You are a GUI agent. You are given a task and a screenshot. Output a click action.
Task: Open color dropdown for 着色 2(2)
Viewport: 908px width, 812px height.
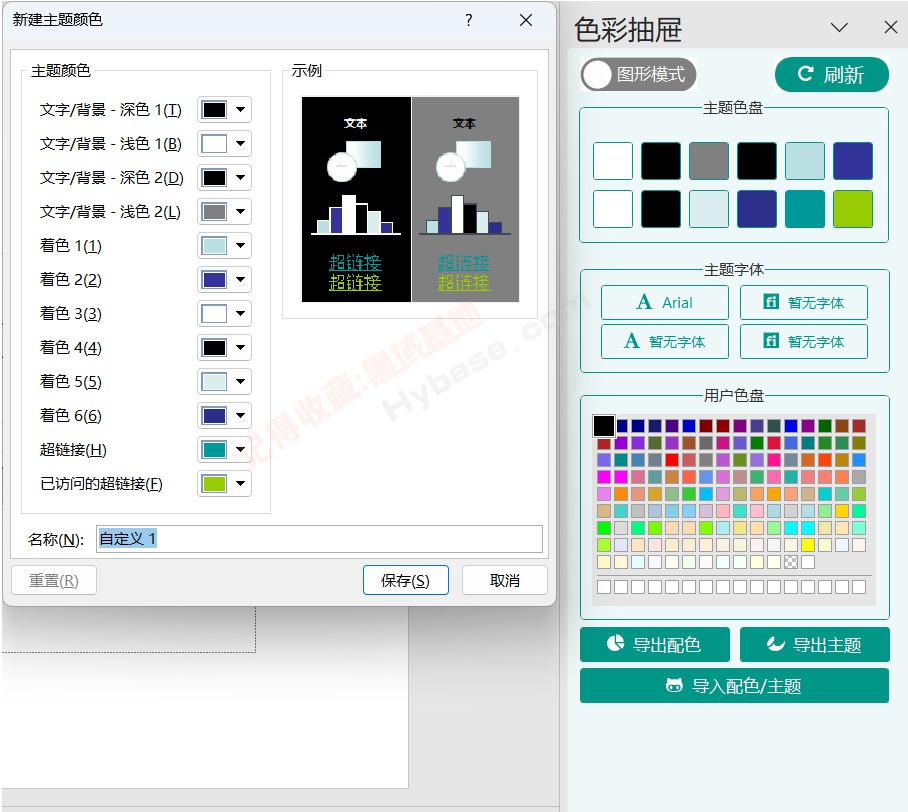[x=225, y=280]
